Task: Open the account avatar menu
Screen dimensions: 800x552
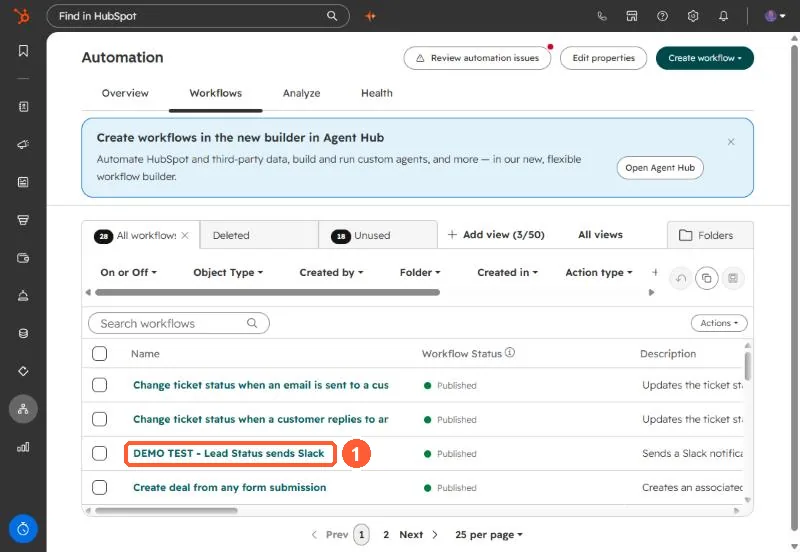Action: [774, 16]
